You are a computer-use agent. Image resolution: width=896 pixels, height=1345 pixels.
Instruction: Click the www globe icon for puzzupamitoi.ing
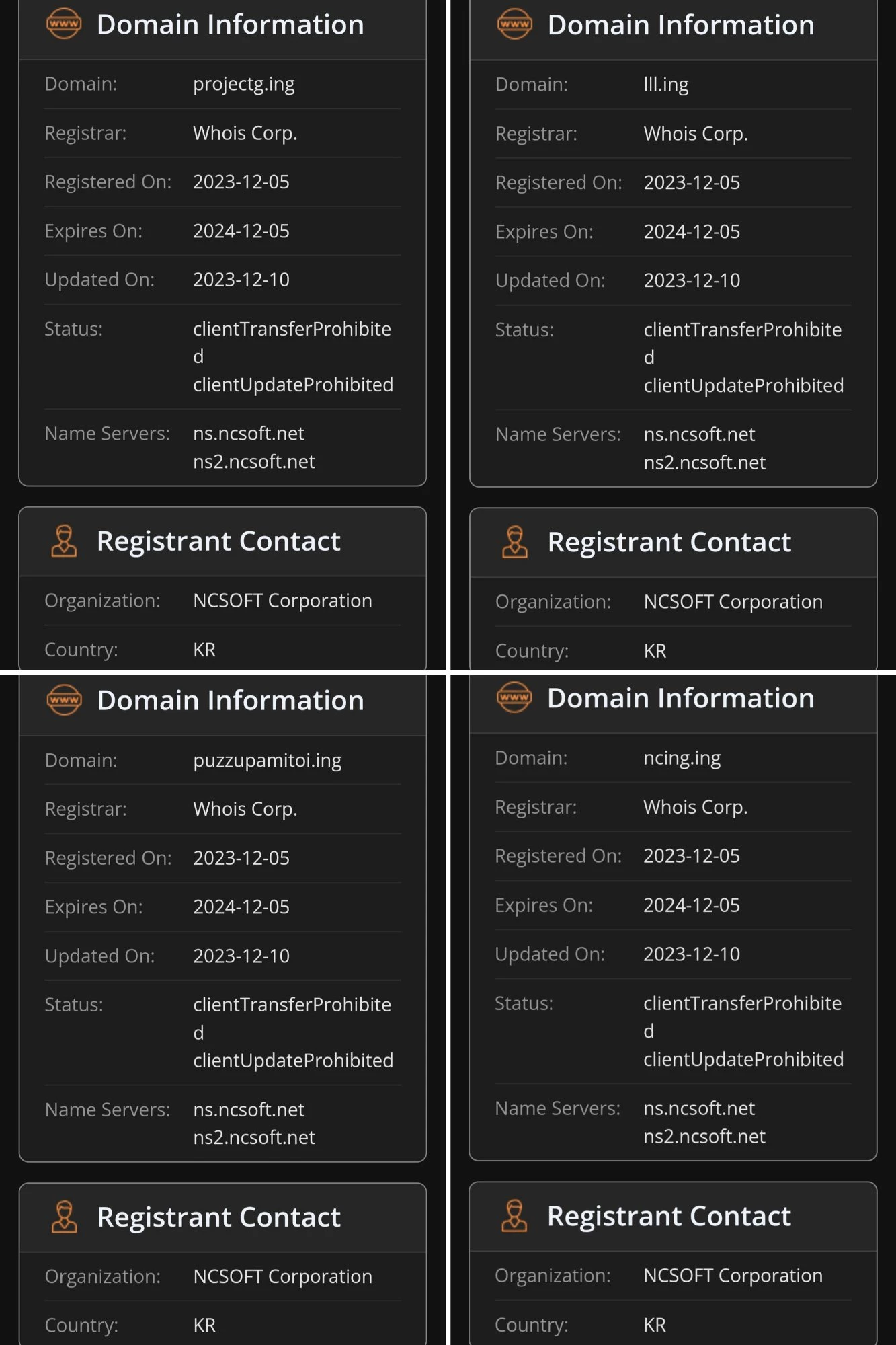pyautogui.click(x=64, y=700)
